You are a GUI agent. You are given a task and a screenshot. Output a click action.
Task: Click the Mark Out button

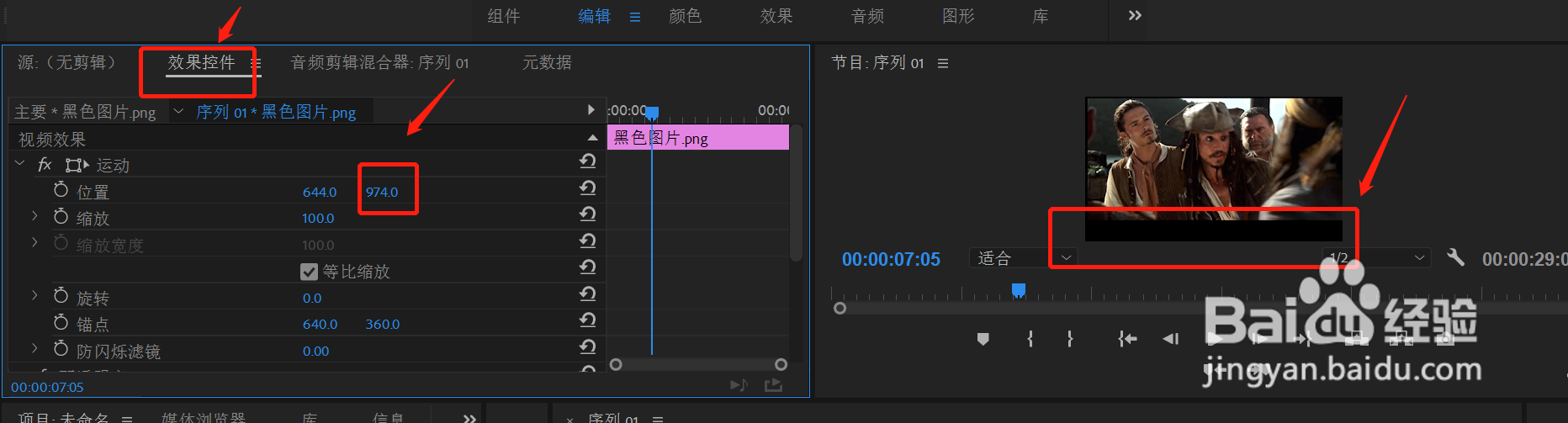(1070, 339)
